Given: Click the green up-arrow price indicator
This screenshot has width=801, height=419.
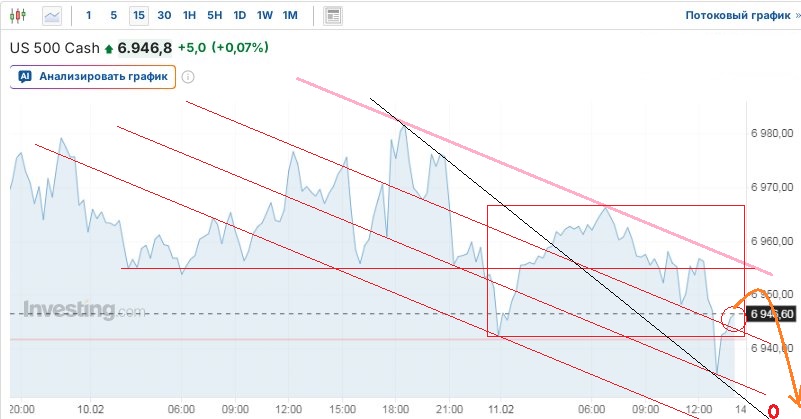Looking at the screenshot, I should coord(109,48).
